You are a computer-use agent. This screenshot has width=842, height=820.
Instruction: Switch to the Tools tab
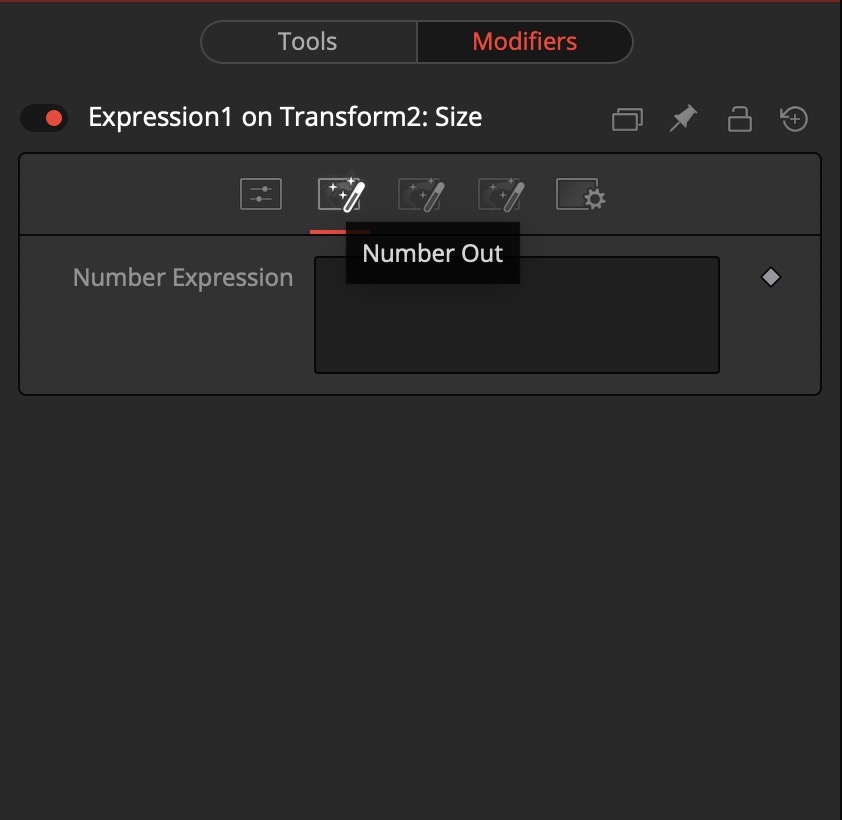308,42
